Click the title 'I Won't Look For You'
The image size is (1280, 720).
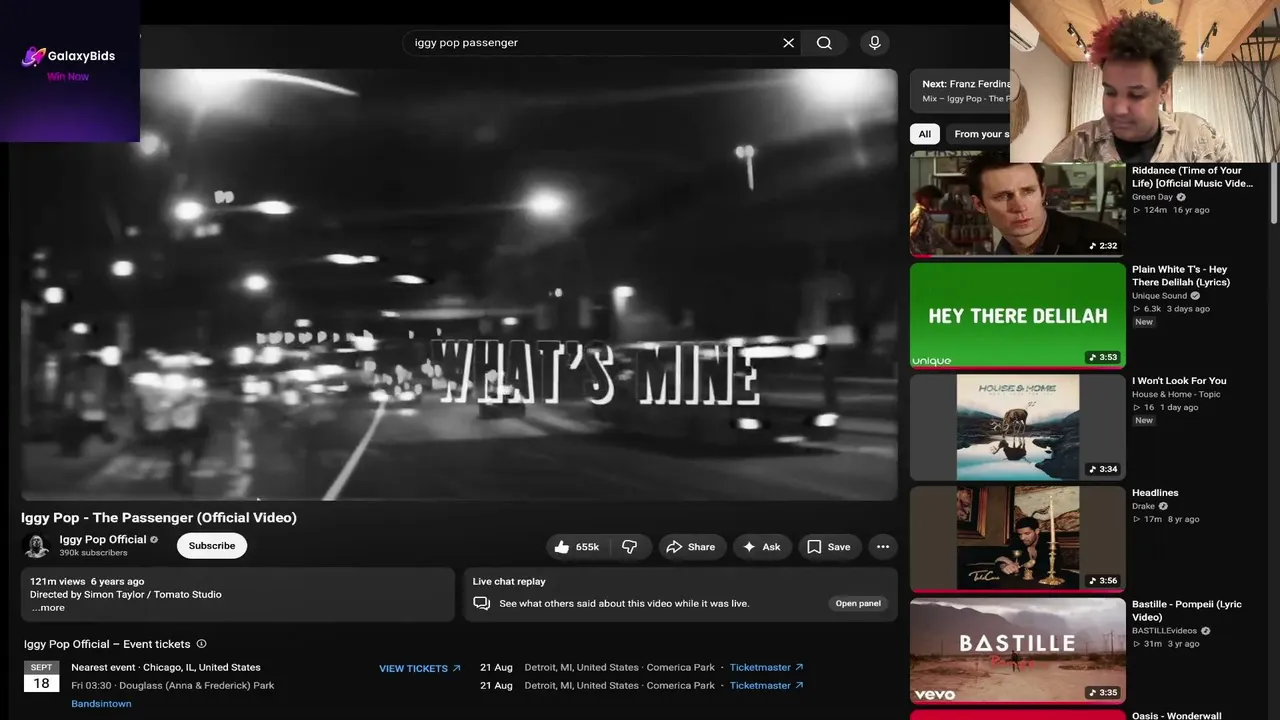(x=1179, y=381)
